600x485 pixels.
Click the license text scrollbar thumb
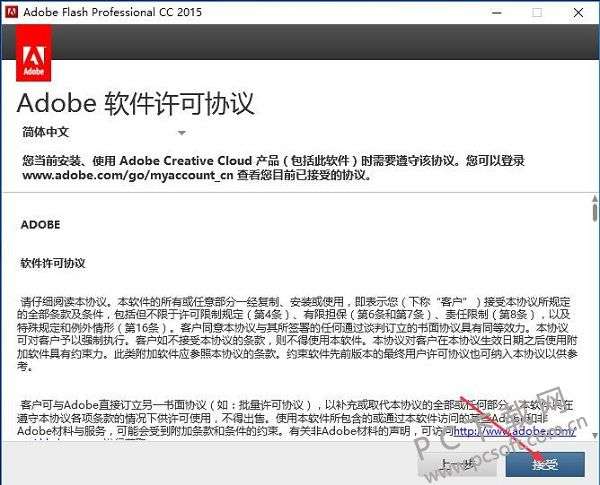click(x=595, y=213)
